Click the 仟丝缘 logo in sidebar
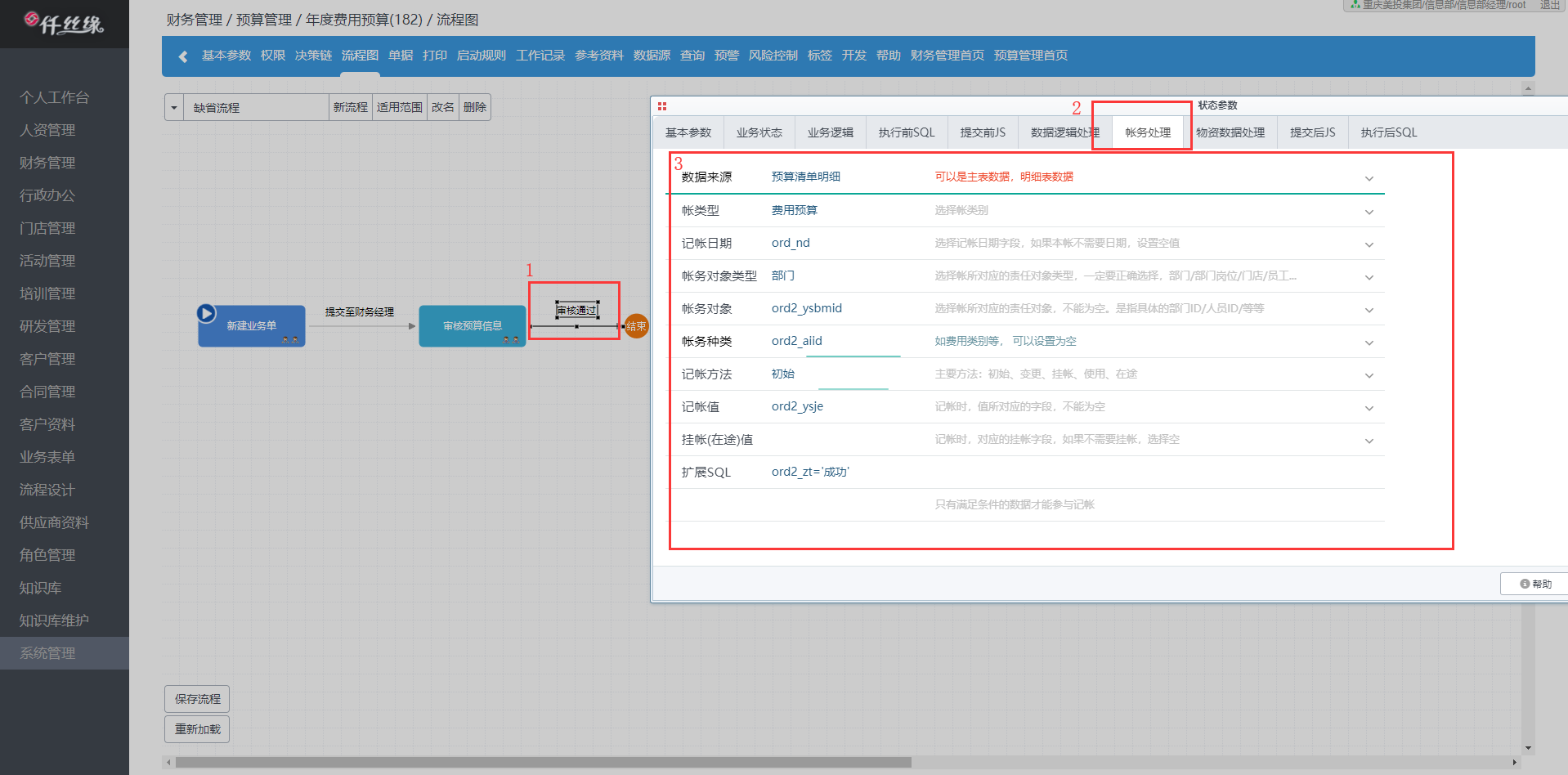Image resolution: width=1568 pixels, height=775 pixels. pos(64,24)
